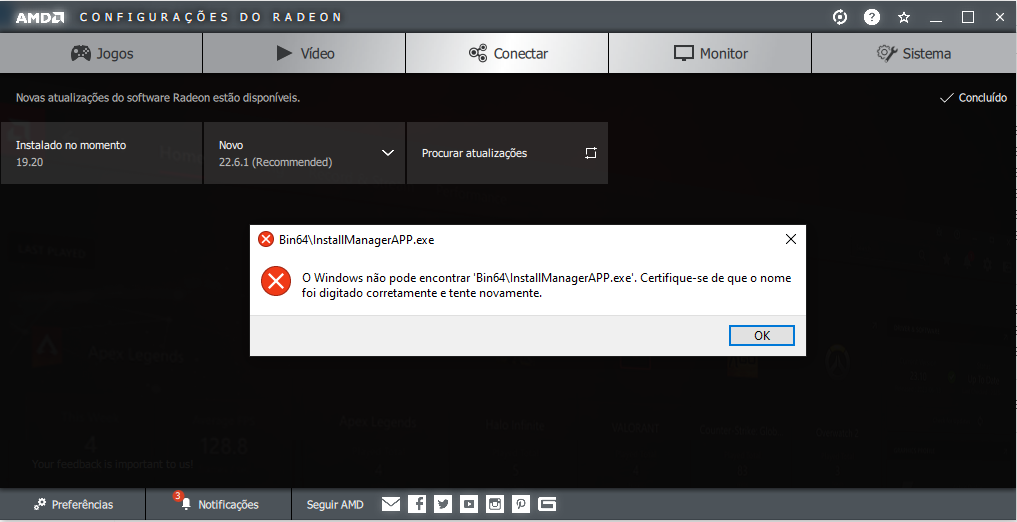Viewport: 1017px width, 522px height.
Task: Open AMD's Instagram page icon
Action: [x=495, y=504]
